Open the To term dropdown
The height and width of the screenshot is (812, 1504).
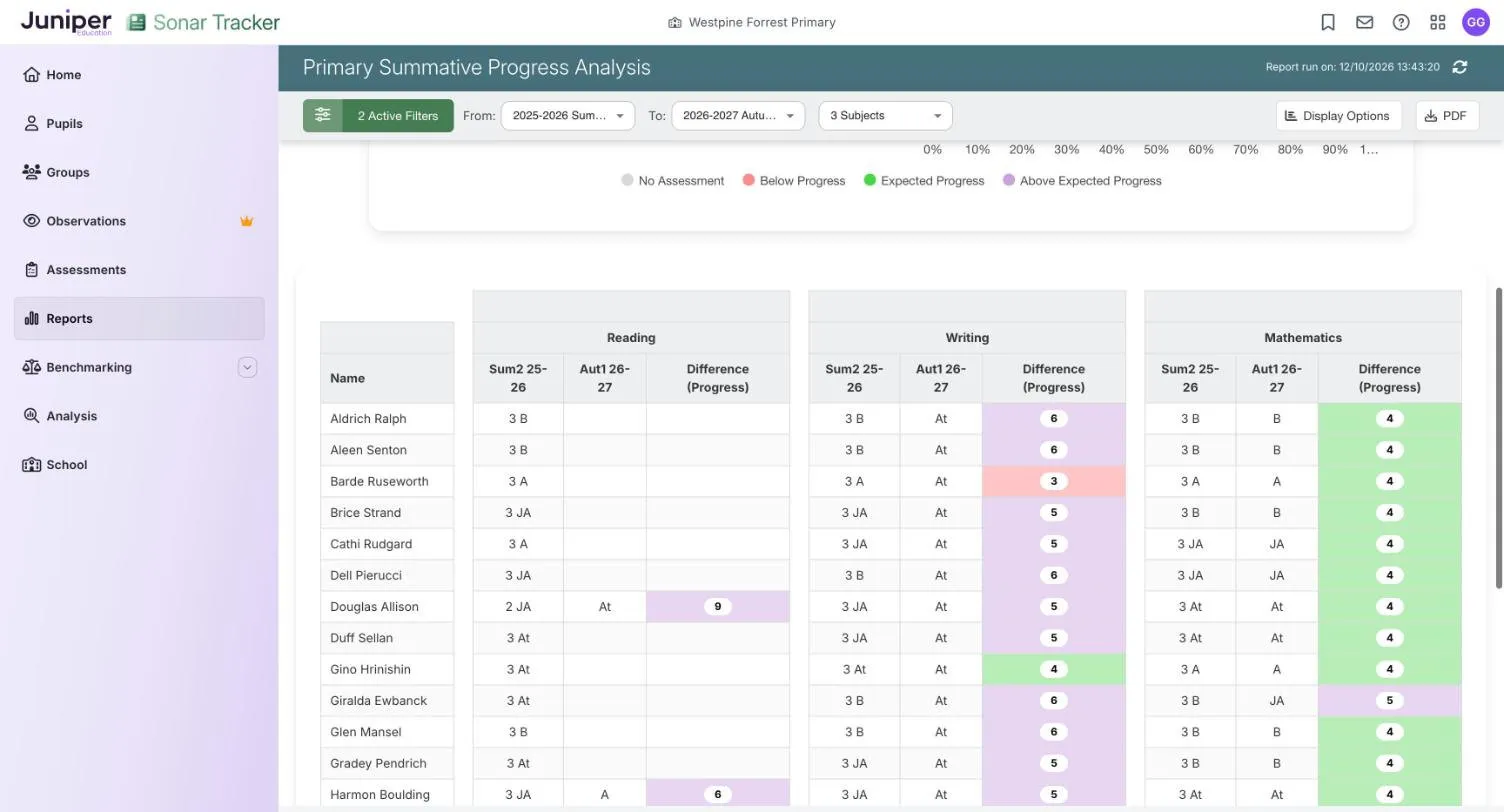click(x=738, y=116)
